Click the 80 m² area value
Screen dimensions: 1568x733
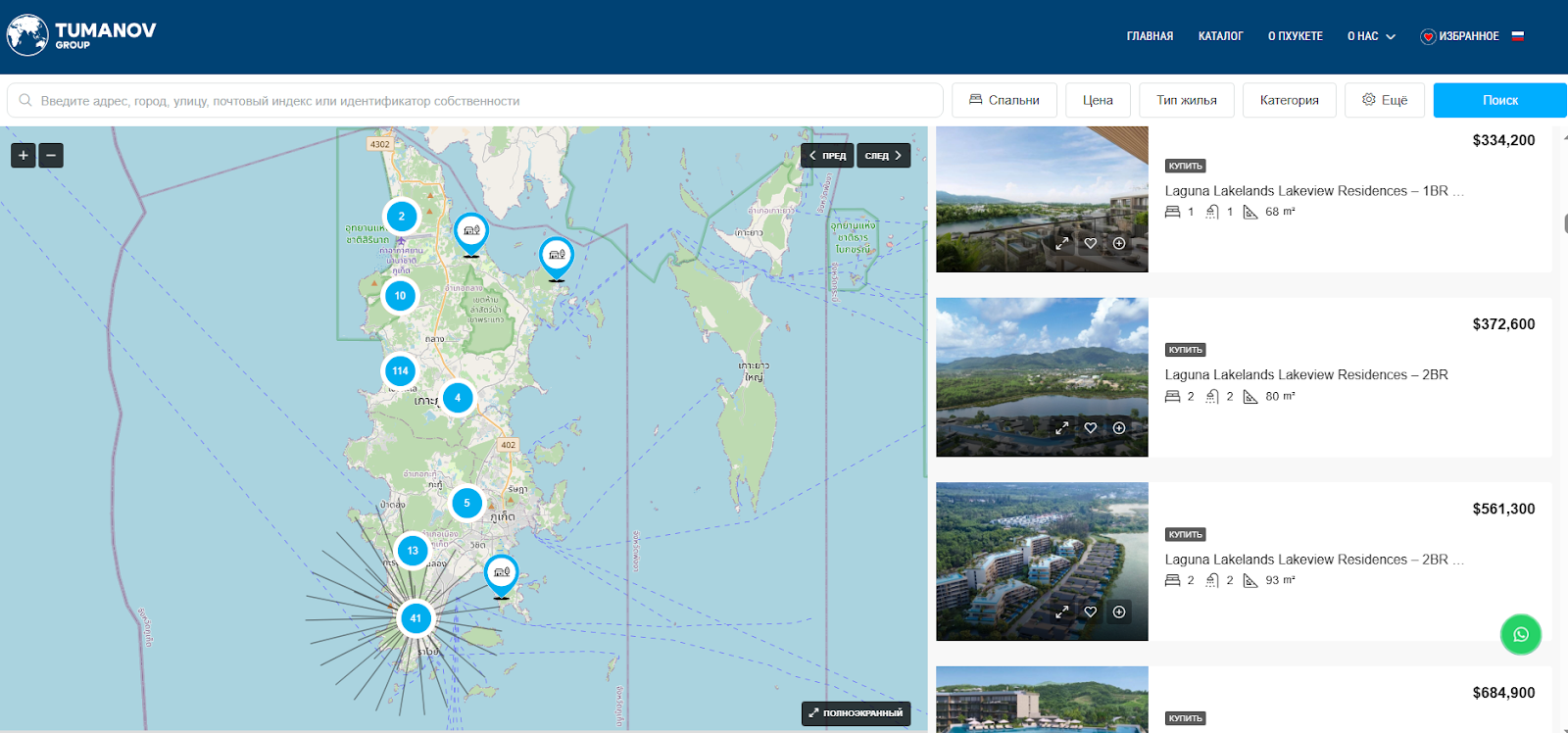pyautogui.click(x=1280, y=396)
